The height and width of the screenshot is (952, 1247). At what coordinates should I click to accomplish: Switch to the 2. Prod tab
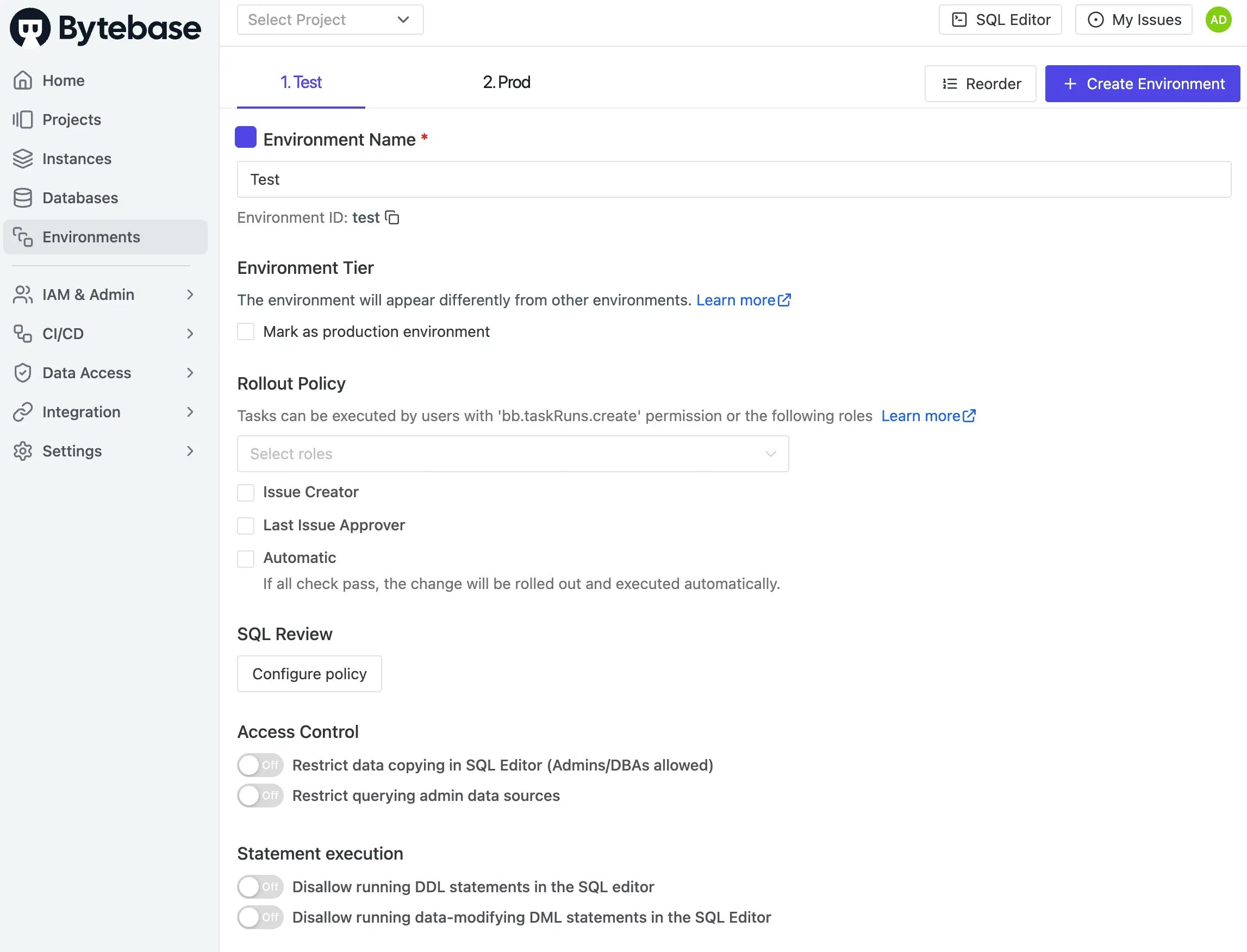pyautogui.click(x=506, y=83)
